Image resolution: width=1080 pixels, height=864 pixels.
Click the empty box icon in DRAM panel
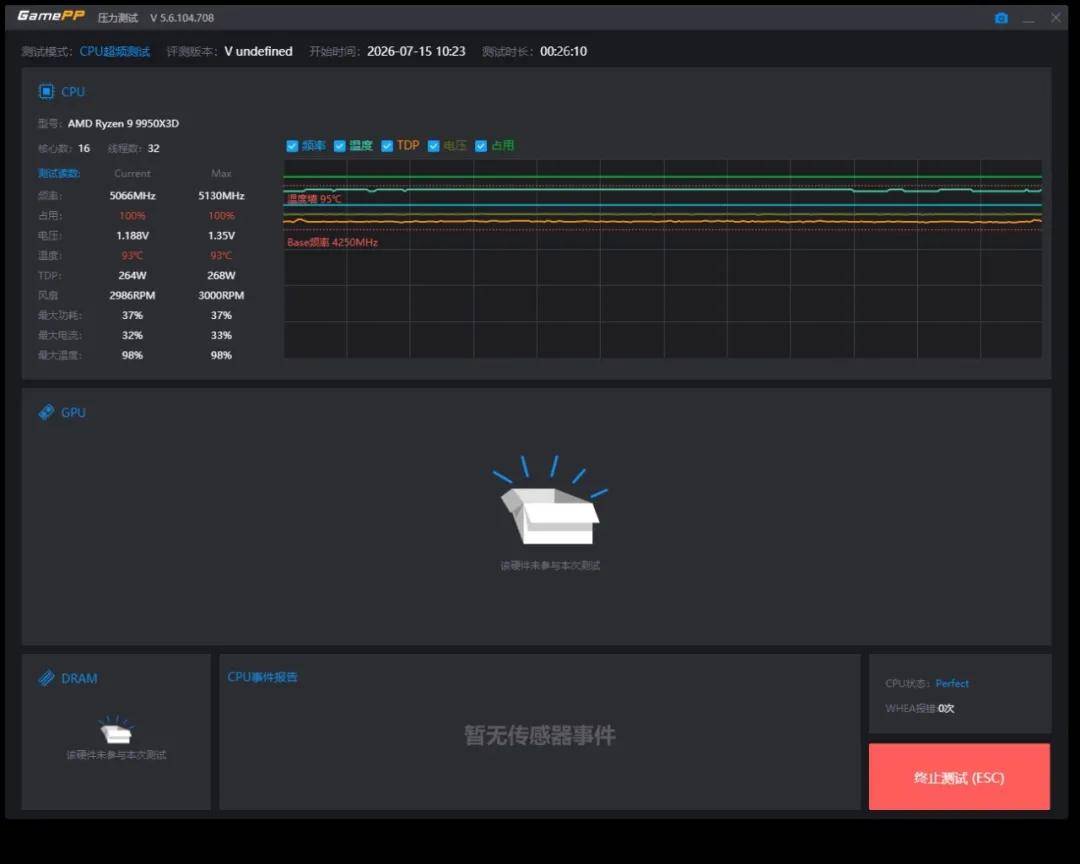(x=116, y=730)
